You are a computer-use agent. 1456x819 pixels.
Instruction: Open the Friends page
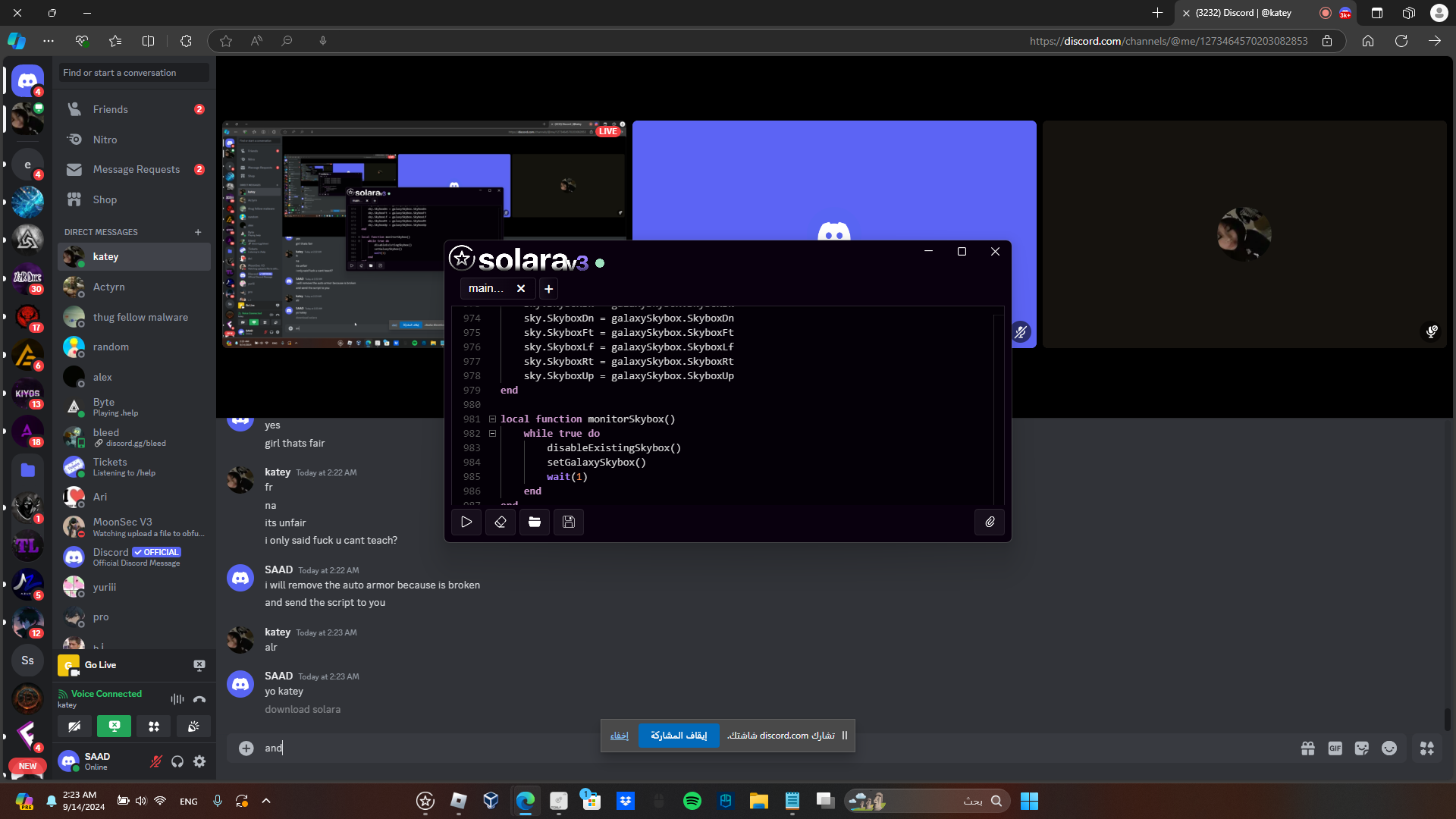point(134,109)
